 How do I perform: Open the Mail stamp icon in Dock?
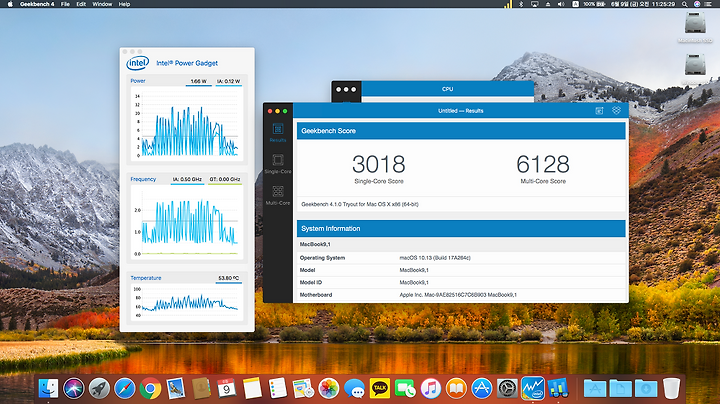pyautogui.click(x=176, y=388)
